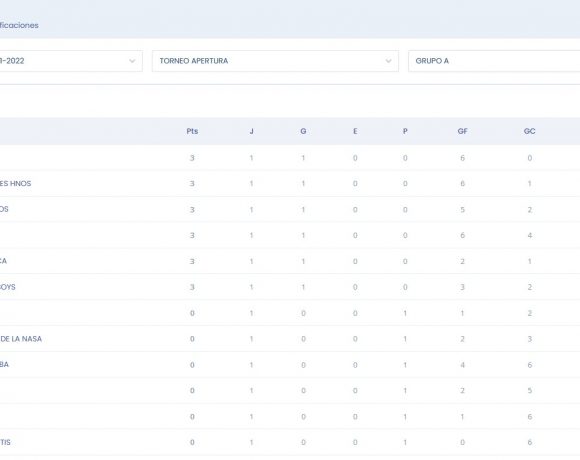Select the team row ending in BA
580x460 pixels.
[290, 365]
